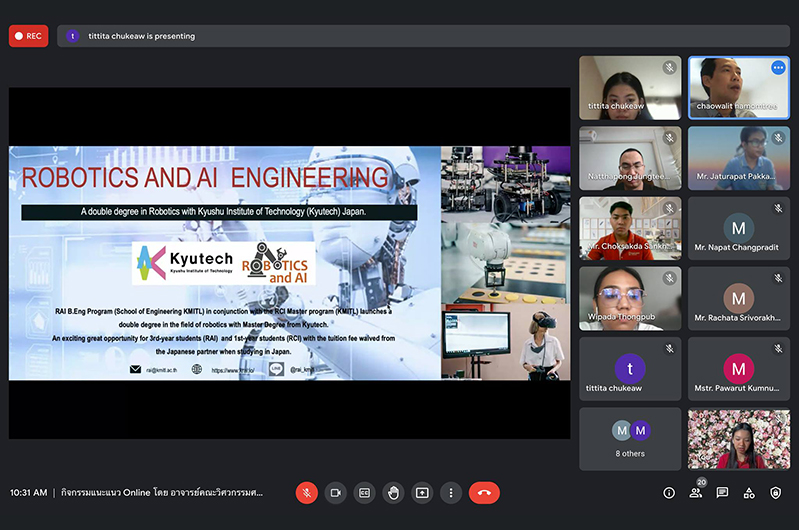Start presenting your screen

coord(422,493)
